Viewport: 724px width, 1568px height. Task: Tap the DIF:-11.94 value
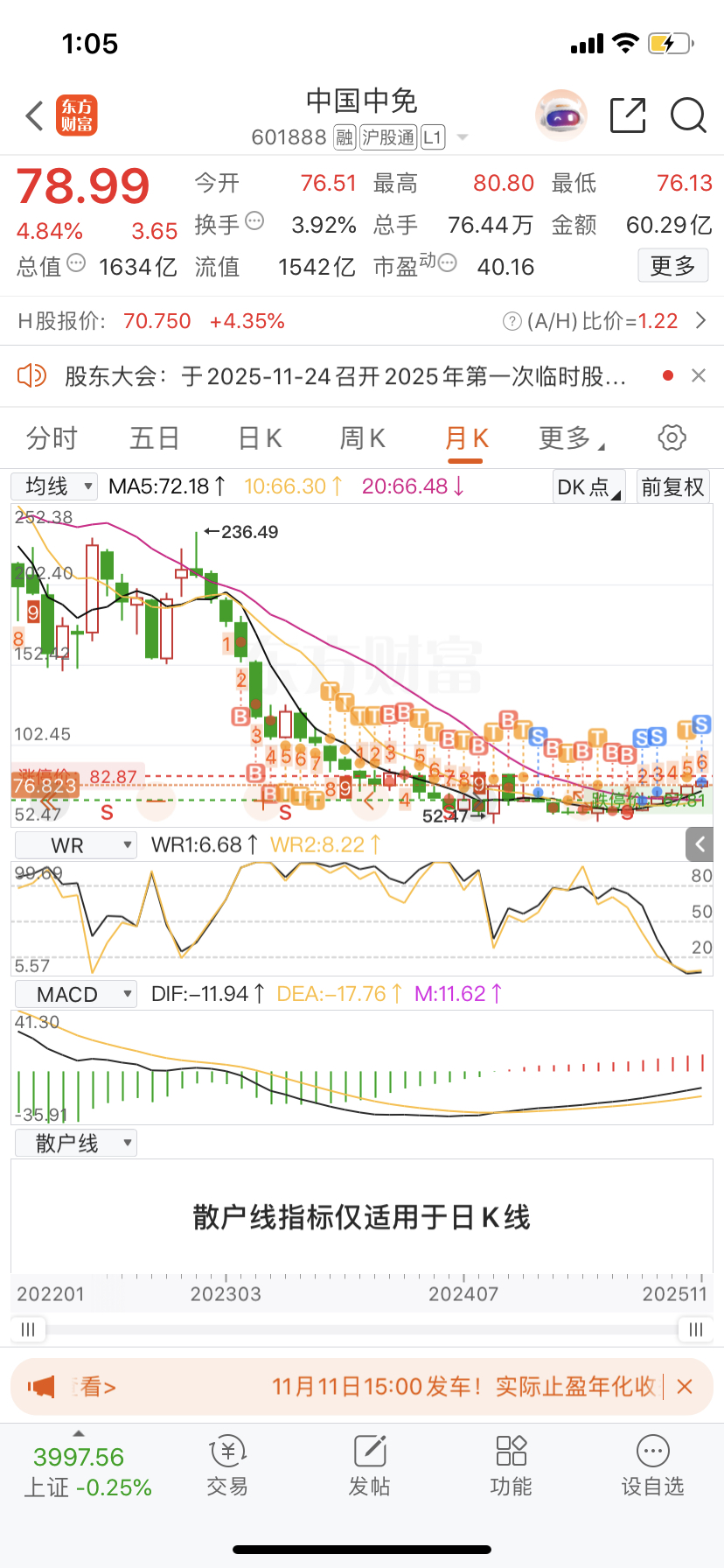pyautogui.click(x=207, y=994)
